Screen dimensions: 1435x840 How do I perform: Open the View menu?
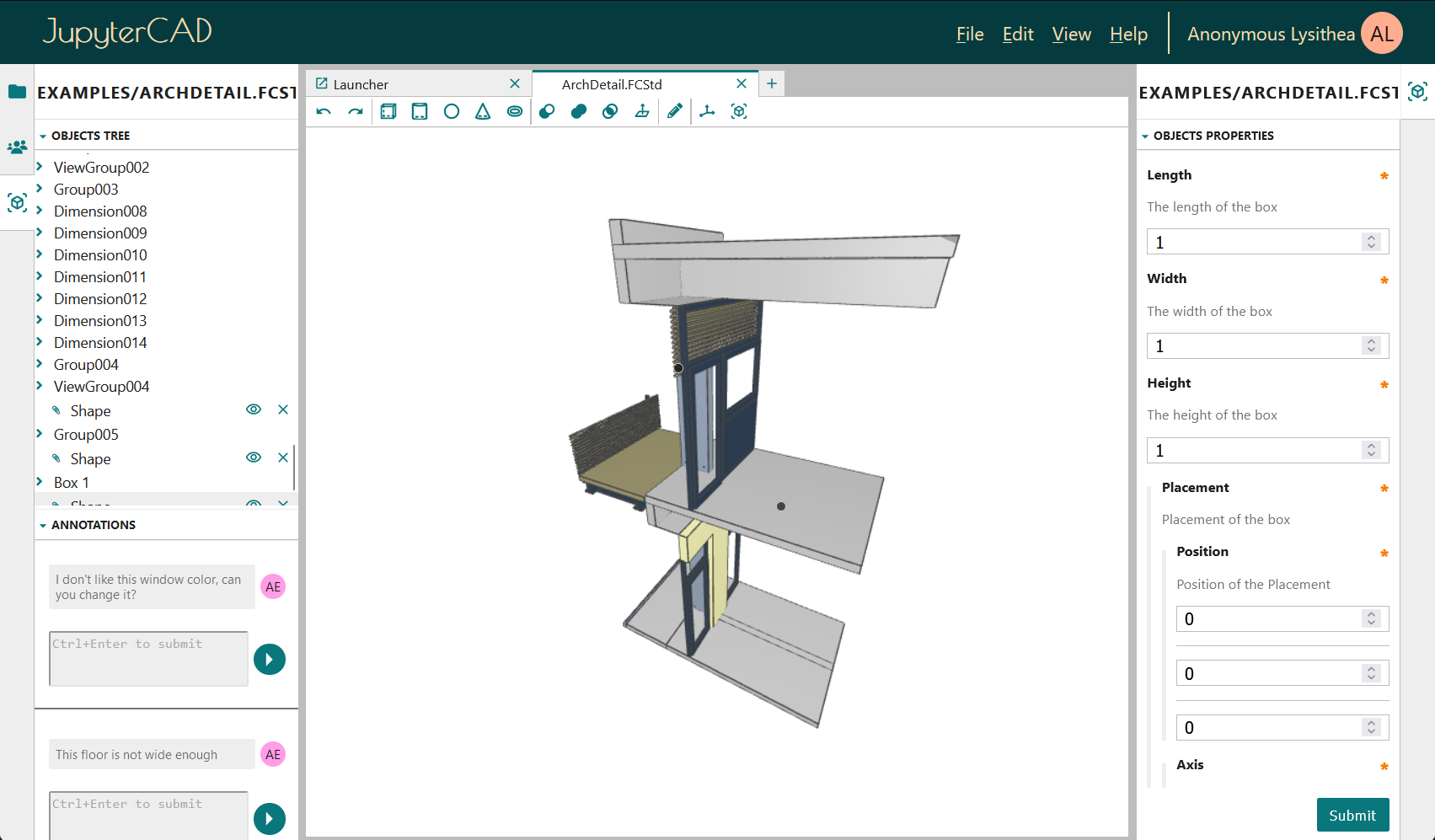pos(1072,34)
